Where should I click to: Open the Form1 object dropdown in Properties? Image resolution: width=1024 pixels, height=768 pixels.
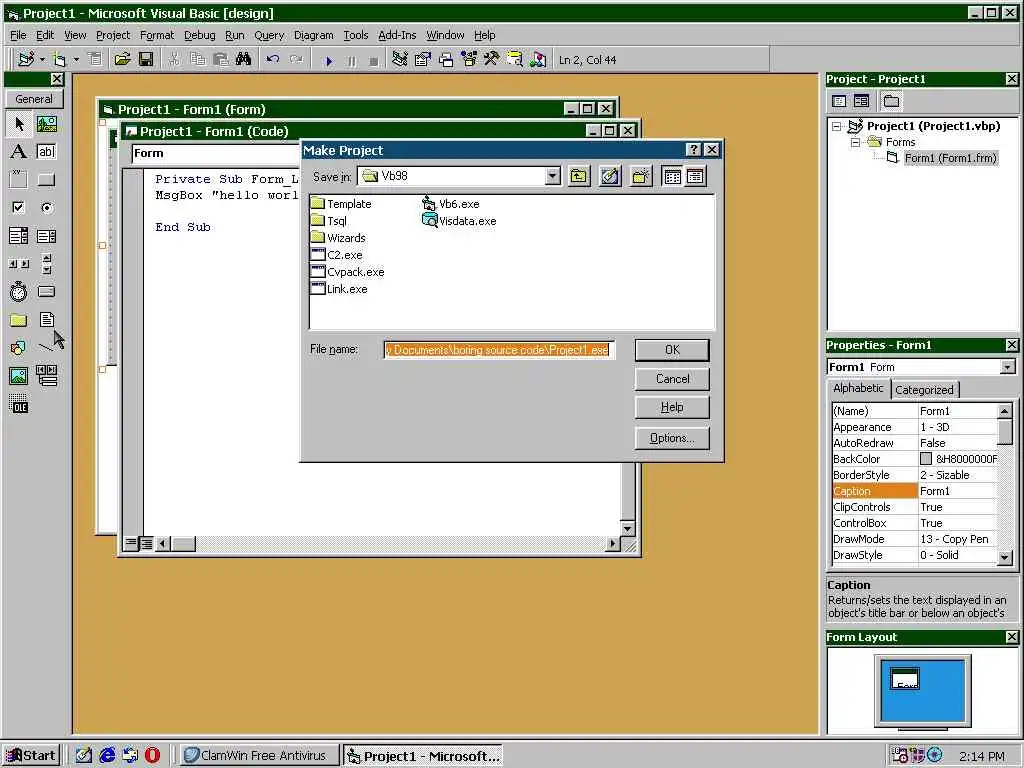[x=1008, y=367]
